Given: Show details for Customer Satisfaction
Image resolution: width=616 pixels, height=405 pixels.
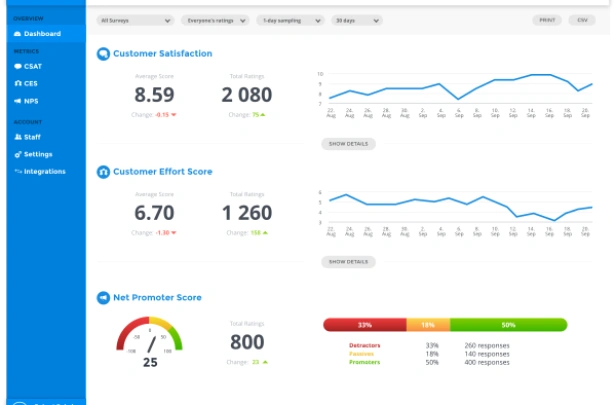Looking at the screenshot, I should pos(348,144).
